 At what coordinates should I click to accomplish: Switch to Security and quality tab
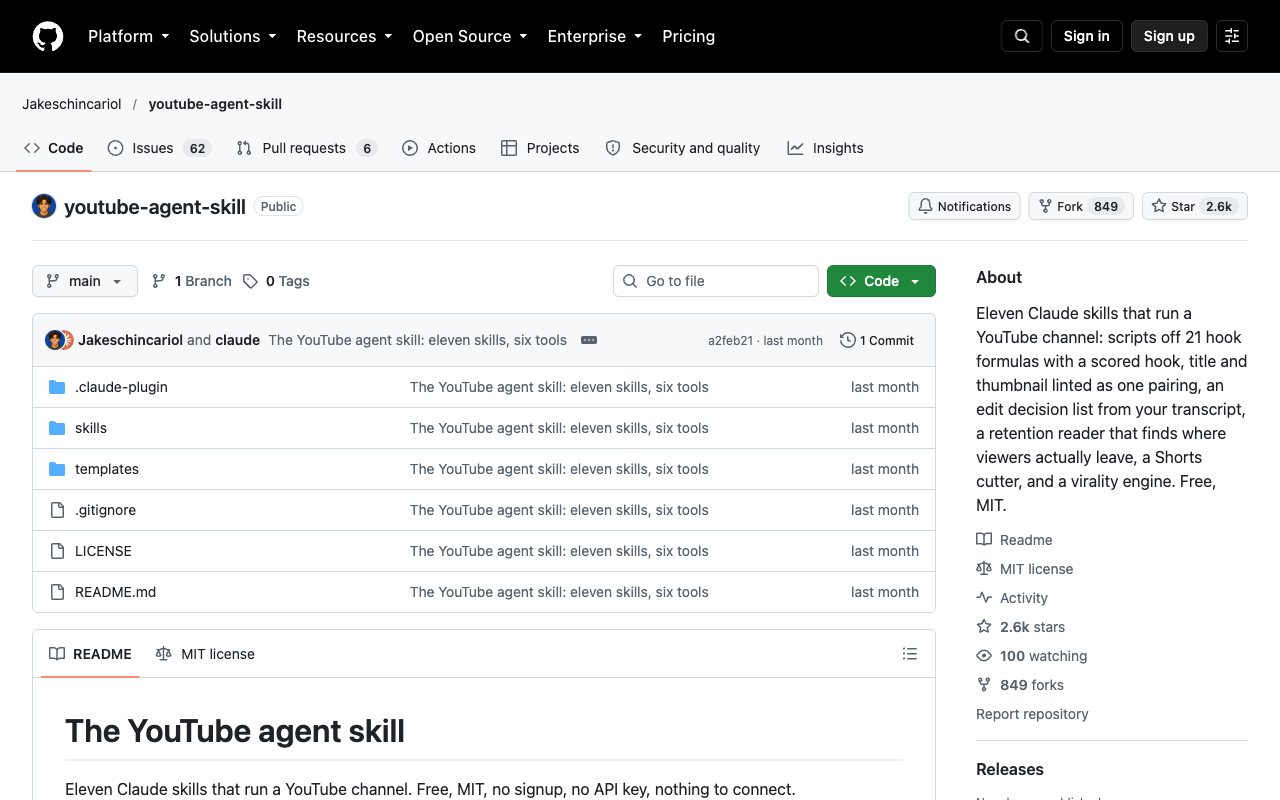click(x=683, y=148)
